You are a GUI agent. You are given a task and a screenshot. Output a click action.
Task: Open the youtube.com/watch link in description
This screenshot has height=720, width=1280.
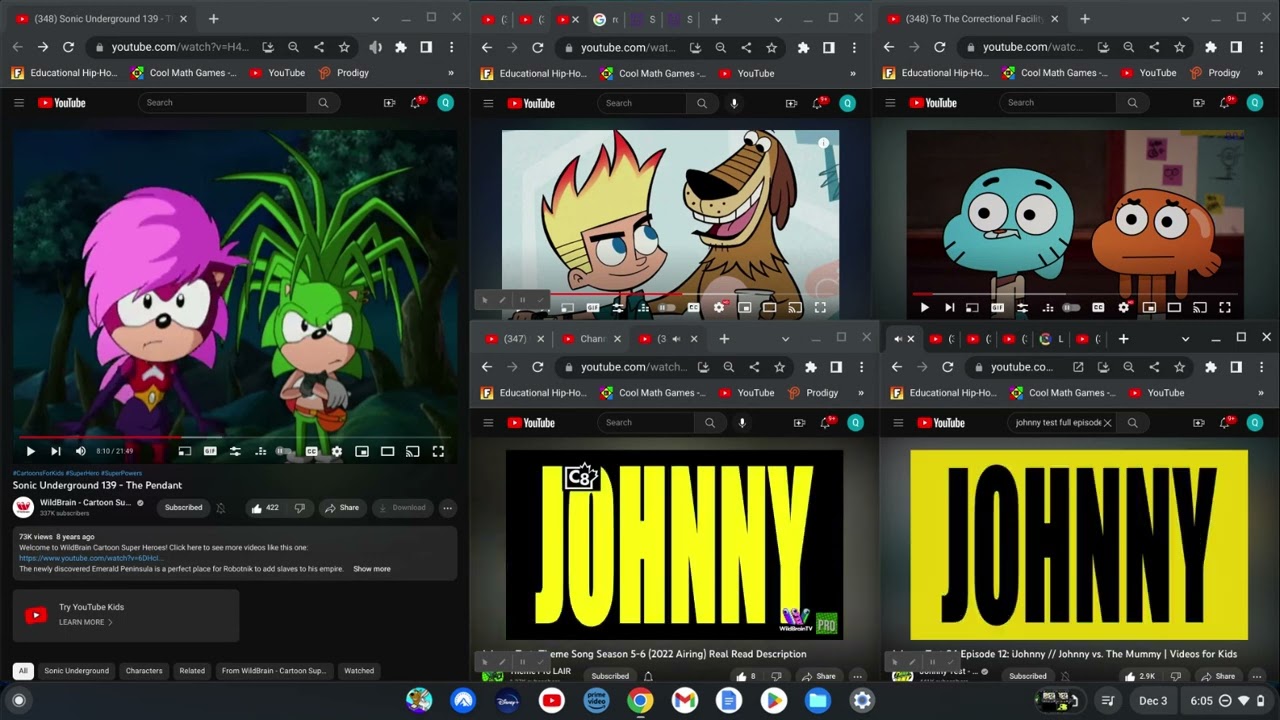(x=90, y=558)
